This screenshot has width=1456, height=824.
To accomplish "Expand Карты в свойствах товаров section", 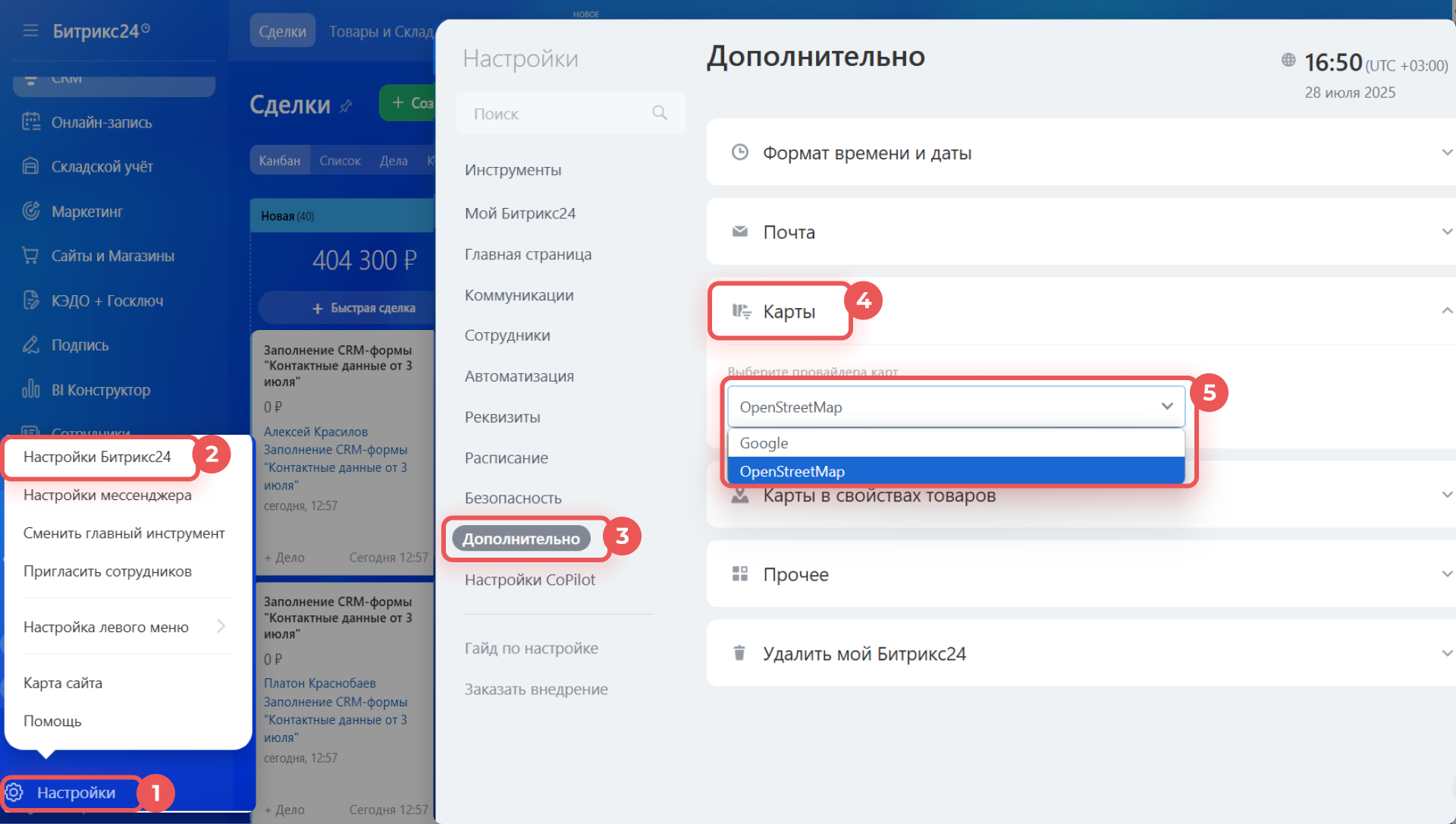I will (x=1447, y=495).
